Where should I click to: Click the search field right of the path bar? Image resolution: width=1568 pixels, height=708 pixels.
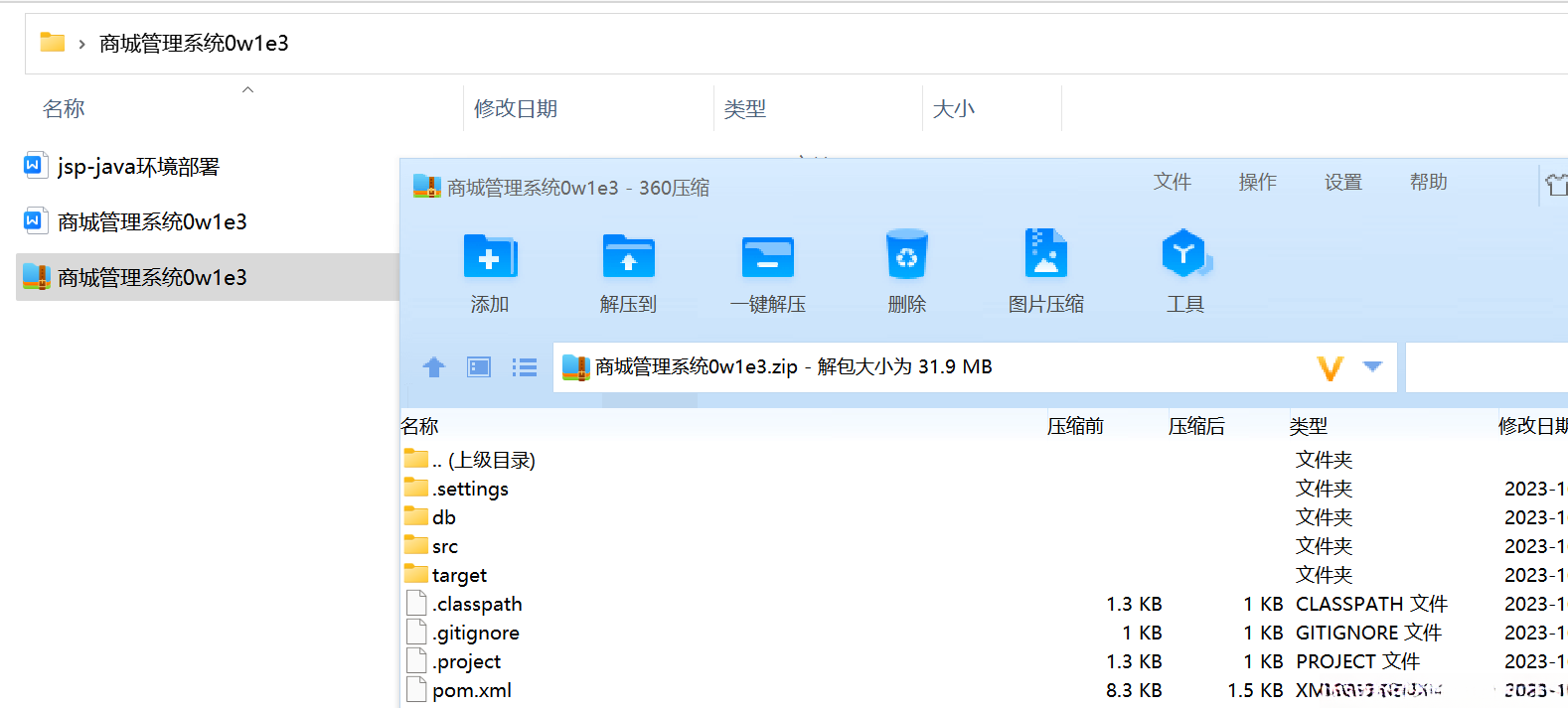tap(1487, 367)
